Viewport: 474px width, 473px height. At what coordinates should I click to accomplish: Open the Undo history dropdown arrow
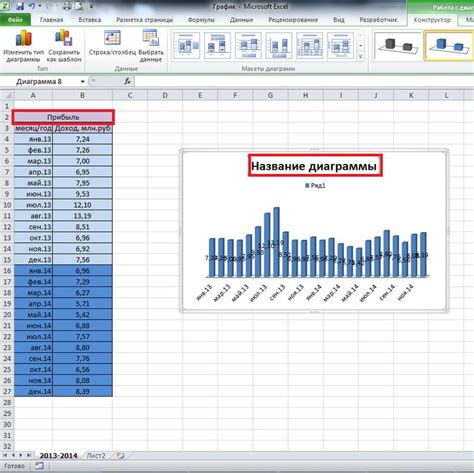click(40, 6)
